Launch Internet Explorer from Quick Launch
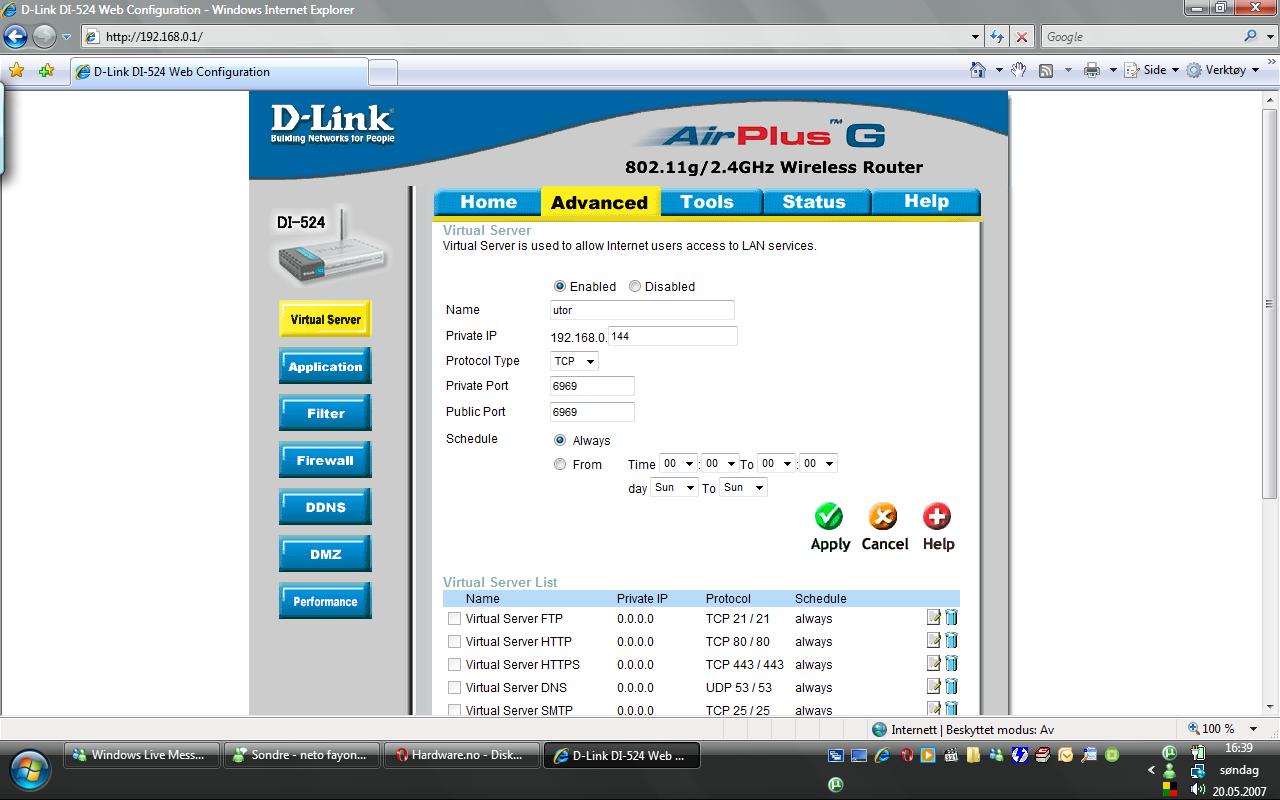1280x800 pixels. 882,756
